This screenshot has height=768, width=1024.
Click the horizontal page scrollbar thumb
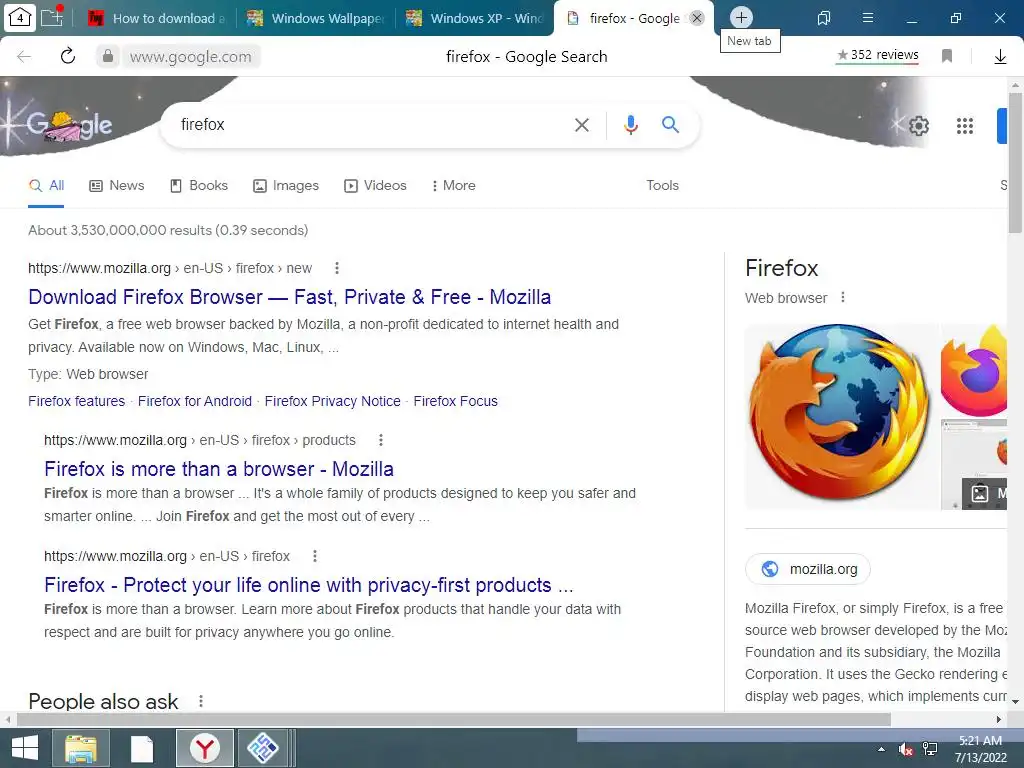click(454, 720)
